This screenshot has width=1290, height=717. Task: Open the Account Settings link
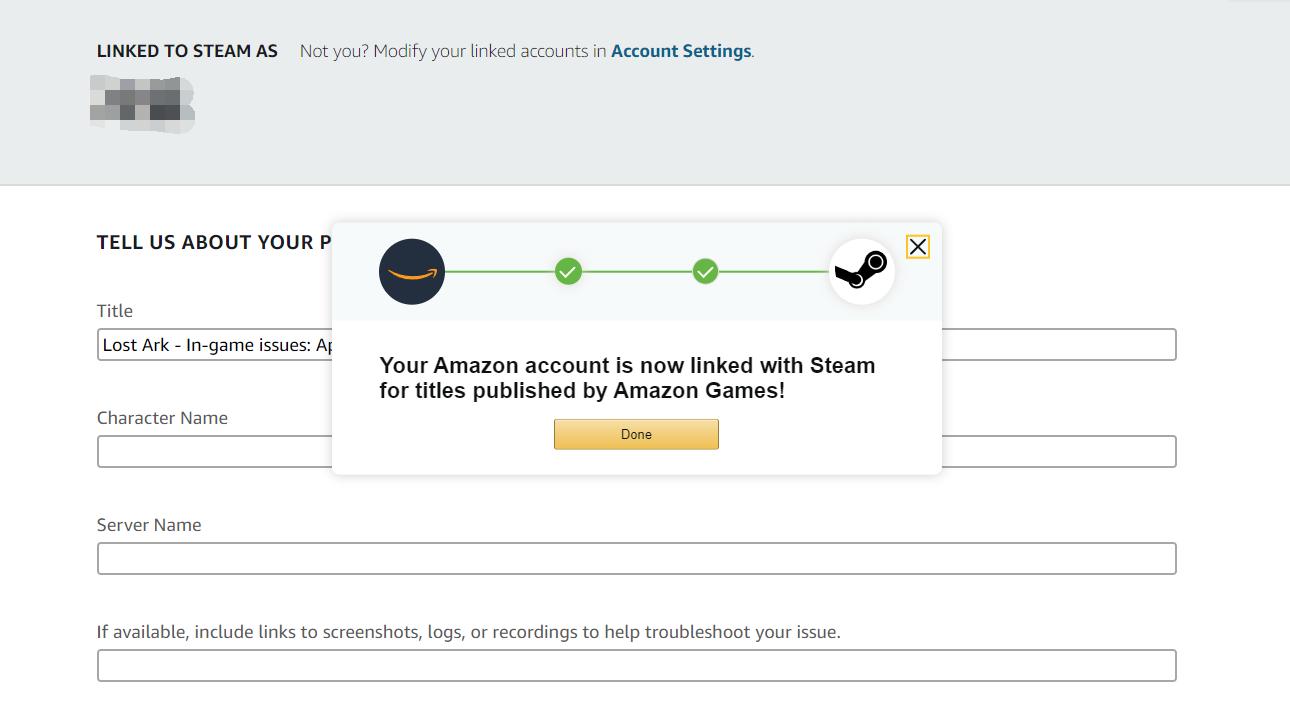tap(680, 51)
